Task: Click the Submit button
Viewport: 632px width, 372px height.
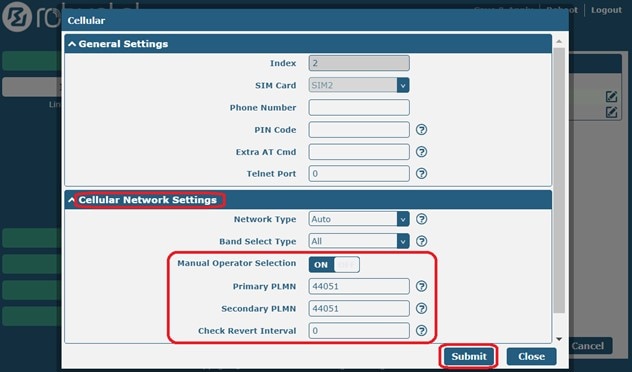Action: (x=469, y=356)
